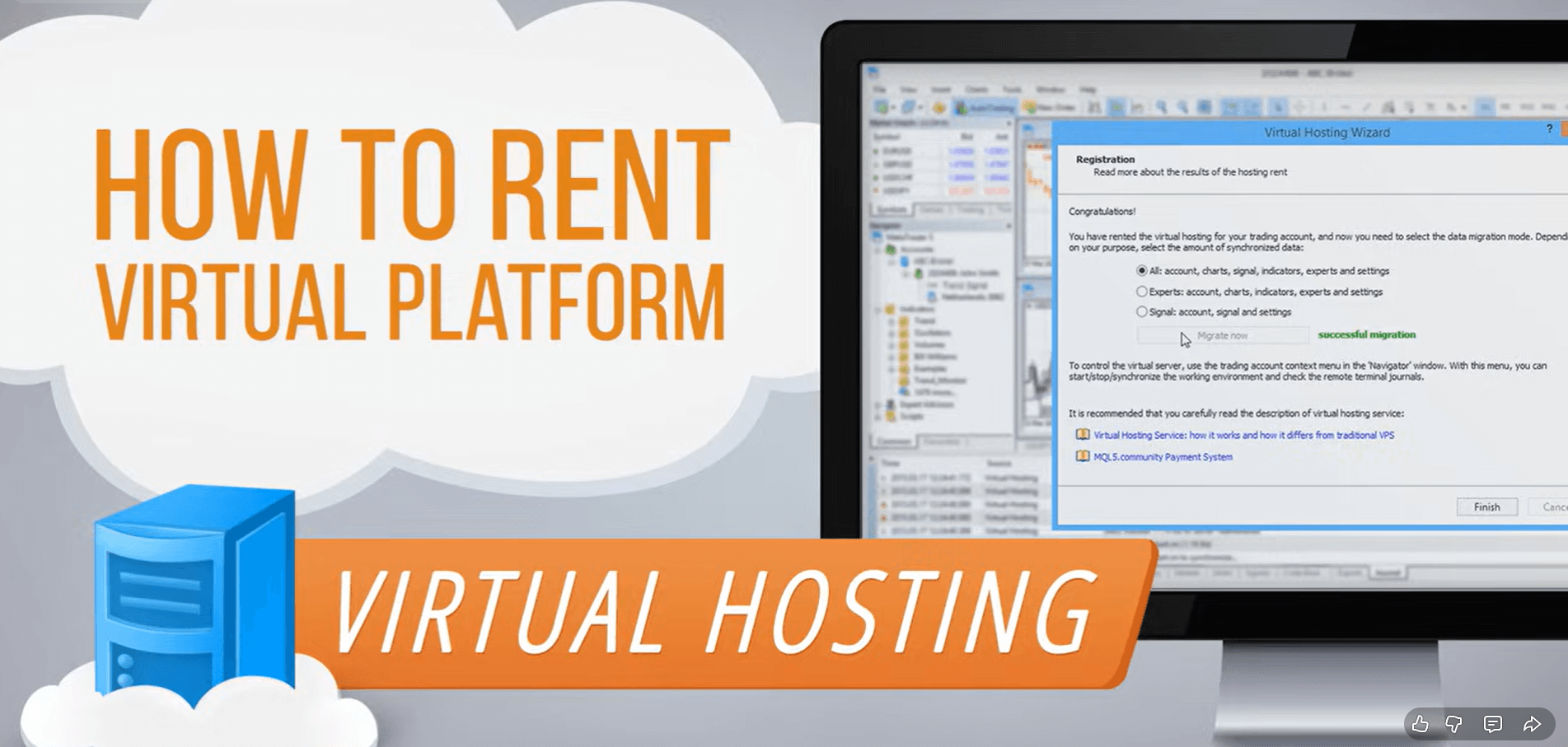Click the book icon beside Virtual Hosting Service link
The width and height of the screenshot is (1568, 747).
[1083, 435]
